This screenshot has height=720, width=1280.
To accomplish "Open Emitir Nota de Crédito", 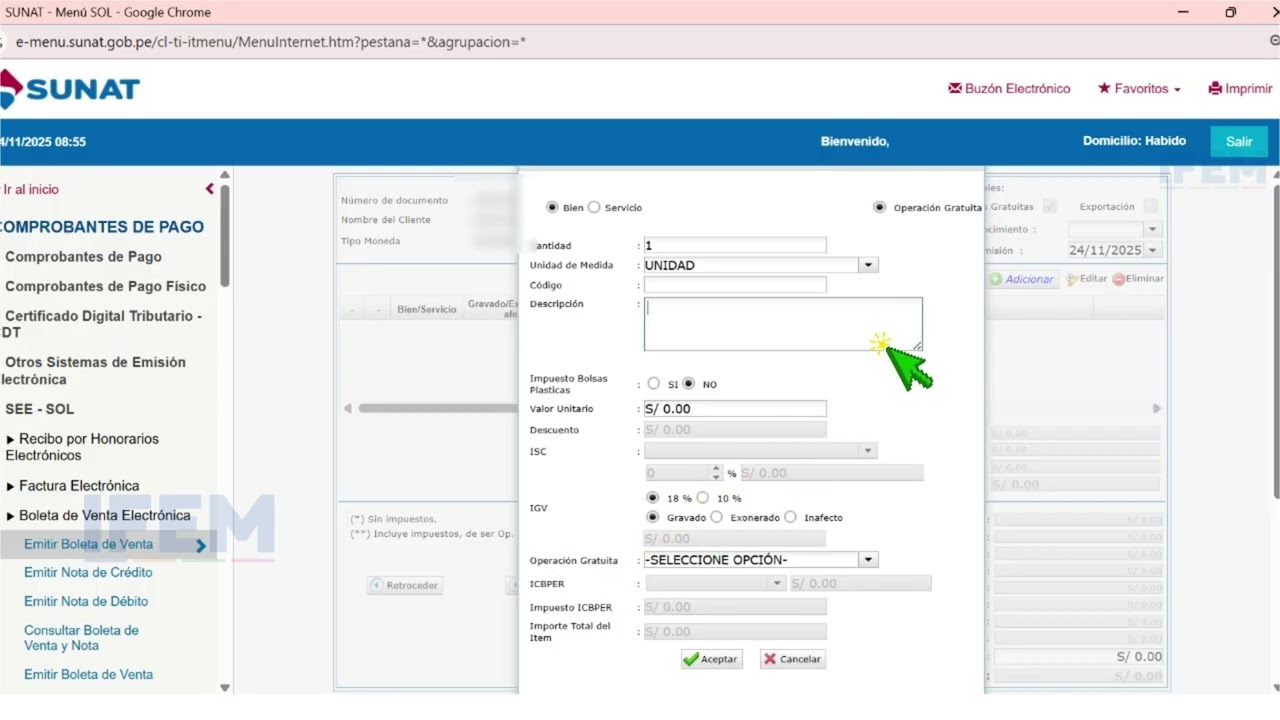I will click(x=88, y=573).
